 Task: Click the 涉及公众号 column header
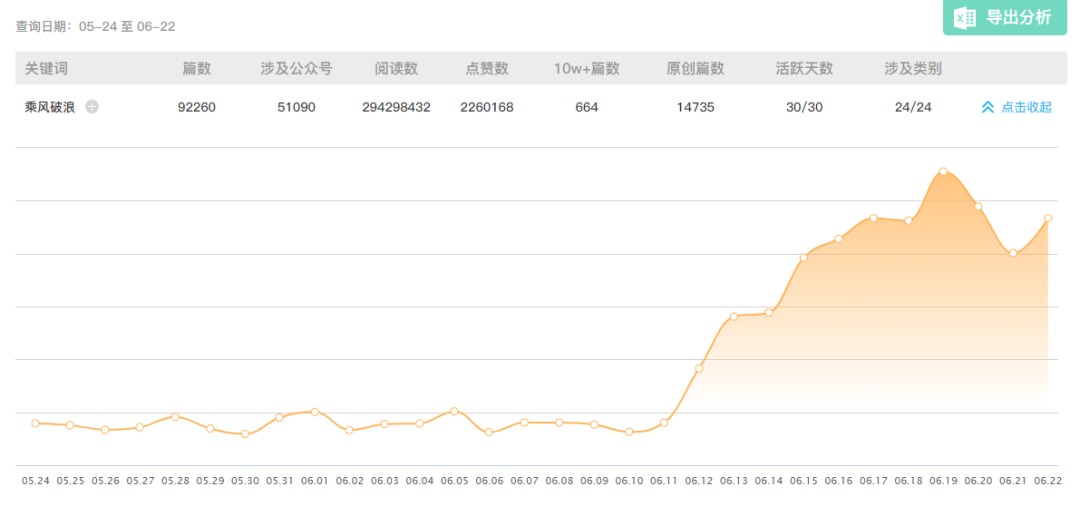click(x=296, y=69)
